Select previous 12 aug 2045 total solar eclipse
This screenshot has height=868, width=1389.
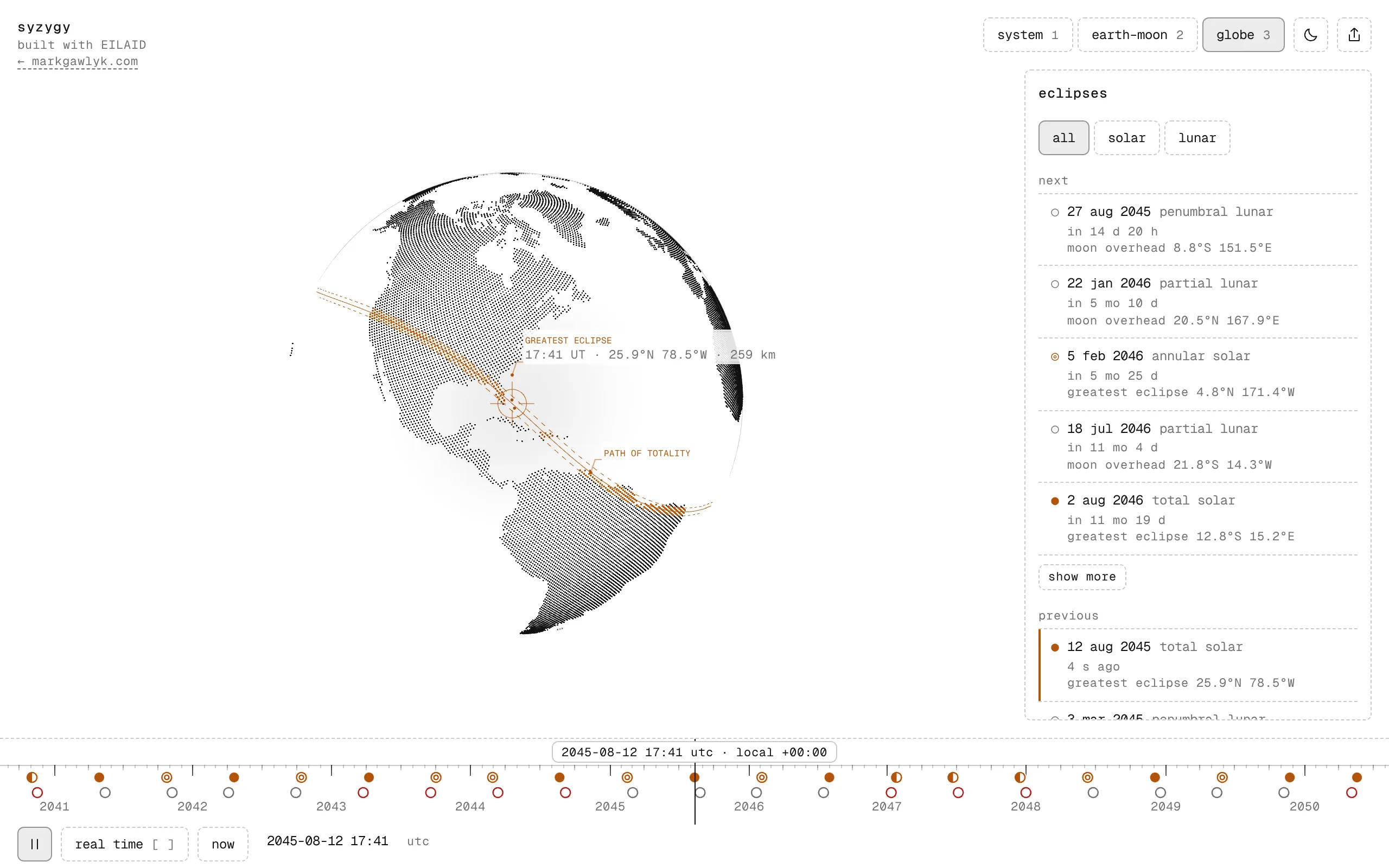1197,665
